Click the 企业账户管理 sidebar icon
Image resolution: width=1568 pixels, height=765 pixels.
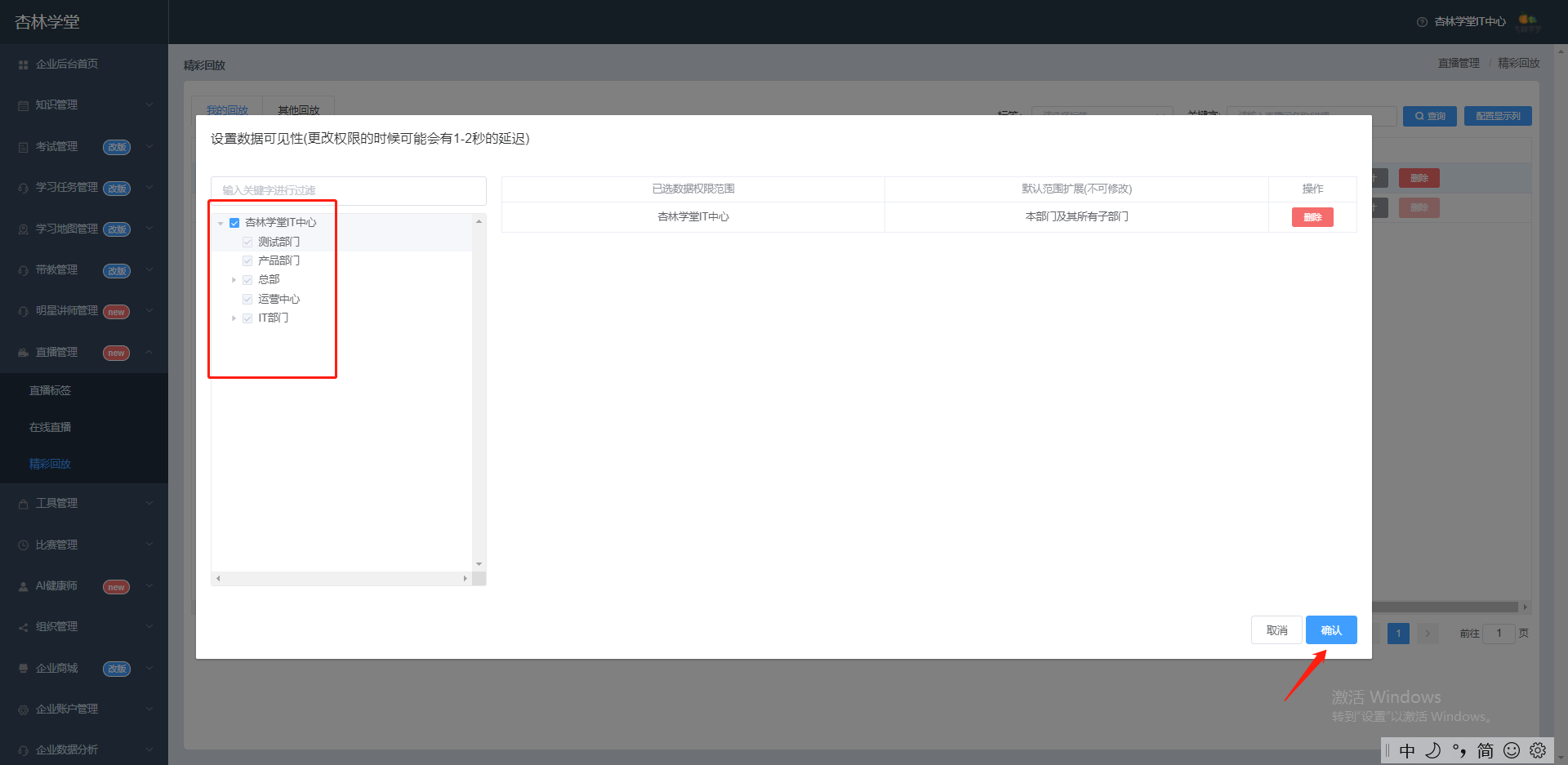pyautogui.click(x=23, y=709)
